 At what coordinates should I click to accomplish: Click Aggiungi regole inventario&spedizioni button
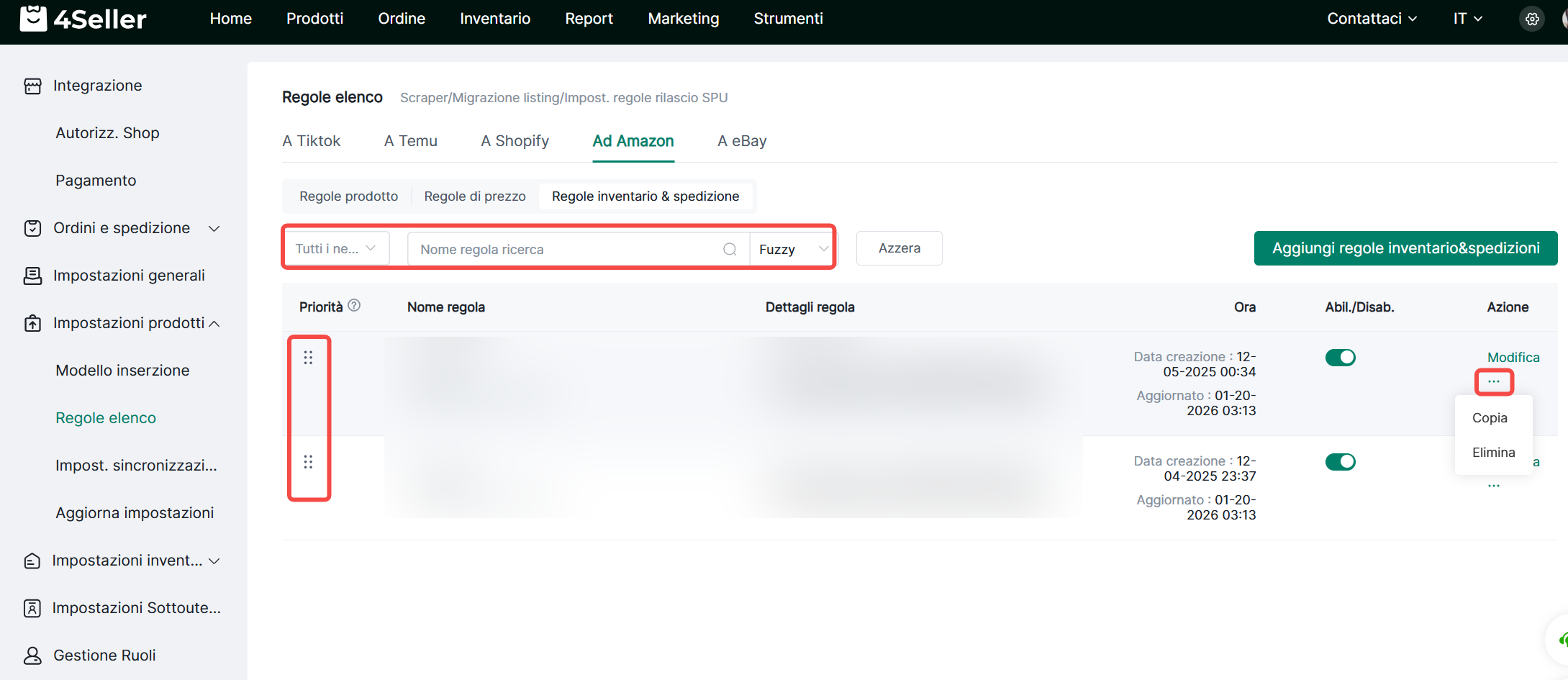[1405, 248]
